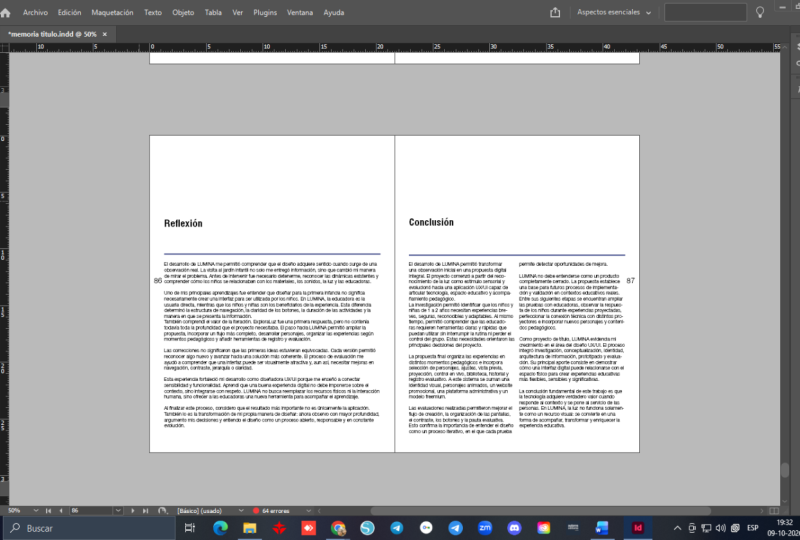This screenshot has width=800, height=540.
Task: Open the Ayuda menu
Action: tap(334, 12)
